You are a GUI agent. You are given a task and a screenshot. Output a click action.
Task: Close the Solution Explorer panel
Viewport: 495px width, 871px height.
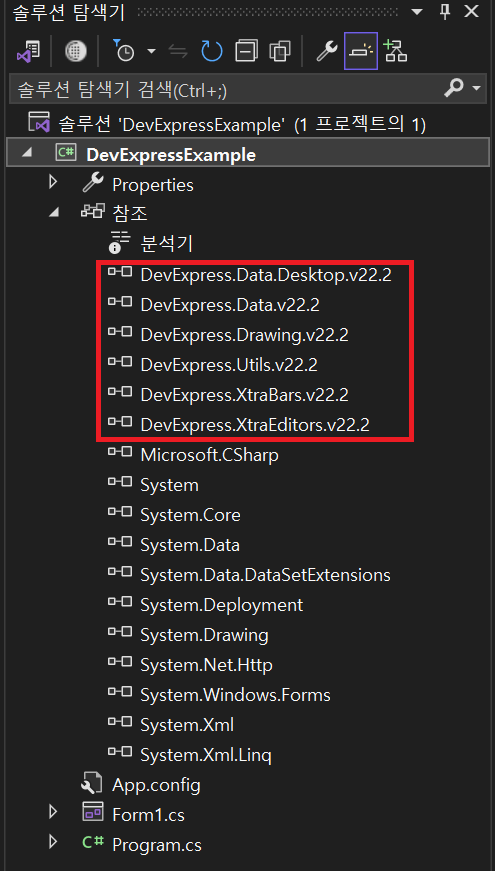click(471, 12)
